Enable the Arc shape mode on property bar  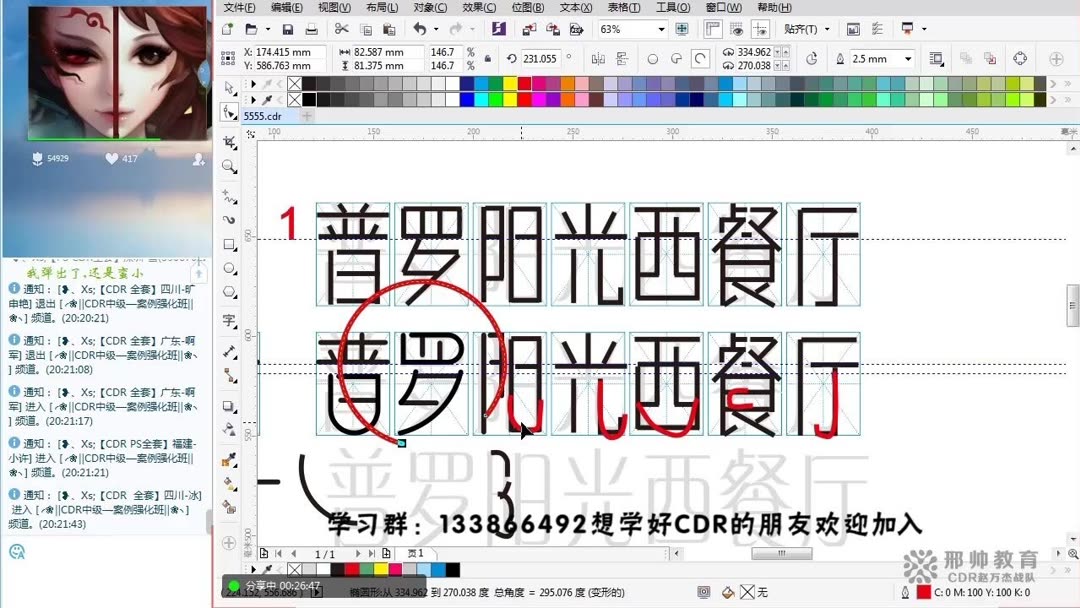coord(699,58)
